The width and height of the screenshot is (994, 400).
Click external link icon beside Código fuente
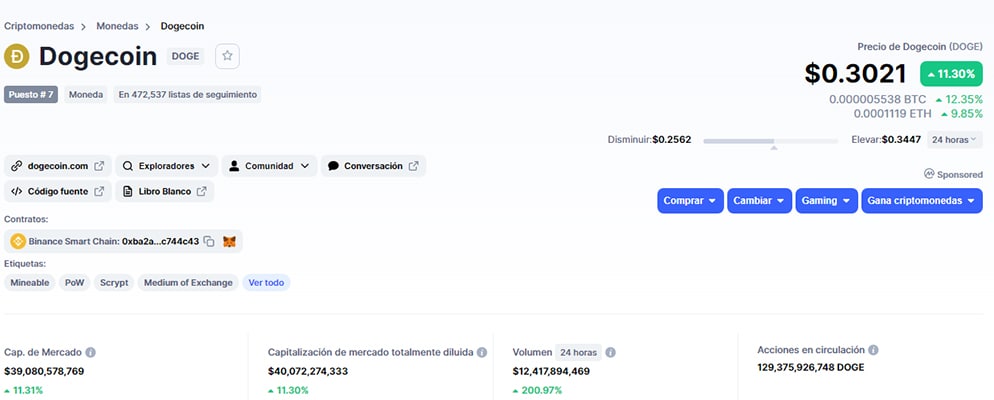(x=99, y=191)
